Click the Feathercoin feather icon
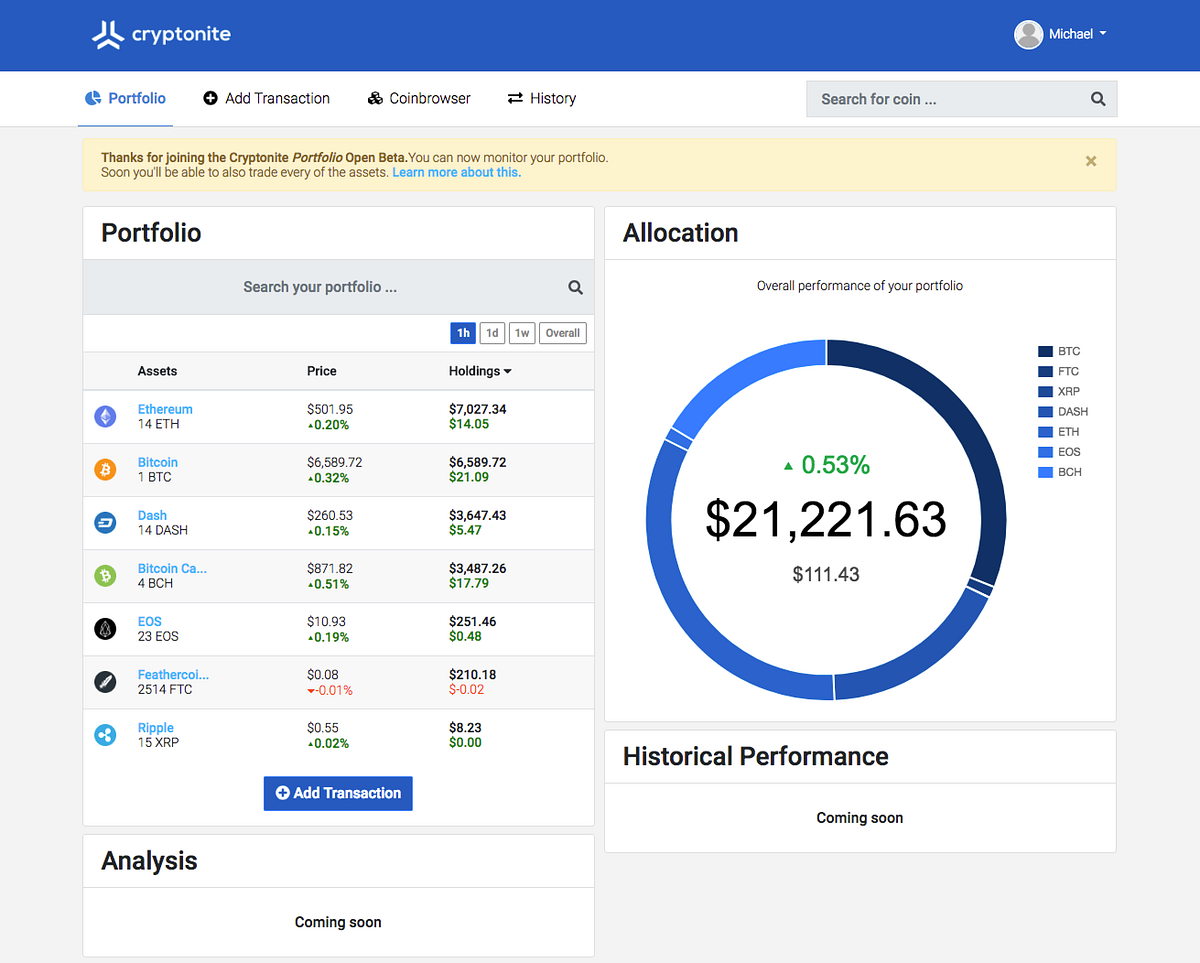Viewport: 1200px width, 963px height. [x=105, y=682]
